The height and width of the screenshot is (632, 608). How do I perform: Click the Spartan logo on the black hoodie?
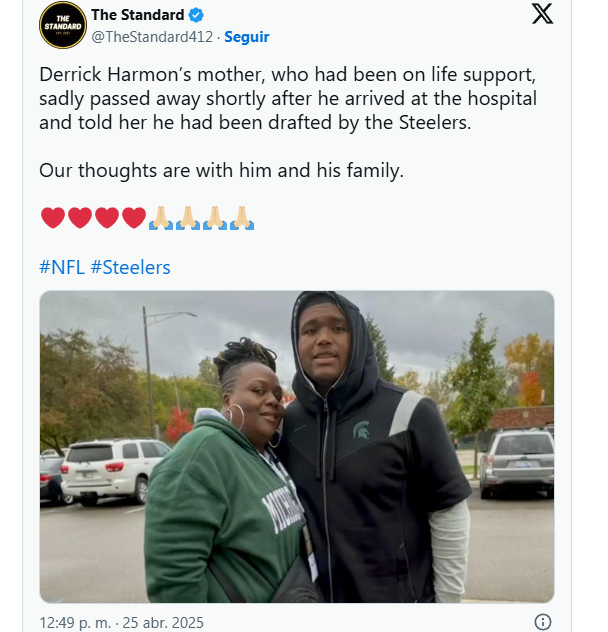[x=359, y=430]
